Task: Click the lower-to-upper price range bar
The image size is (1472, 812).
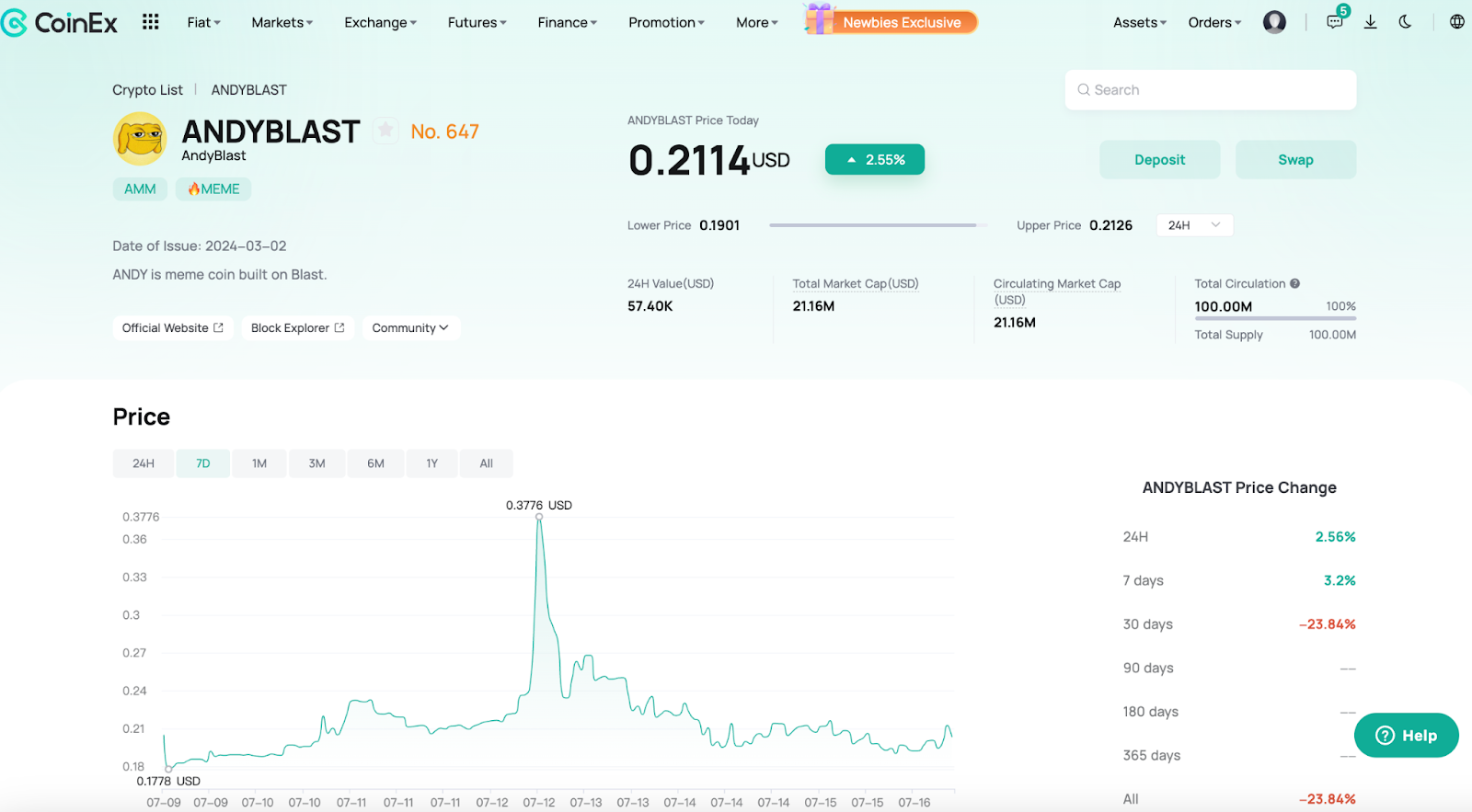Action: point(878,225)
